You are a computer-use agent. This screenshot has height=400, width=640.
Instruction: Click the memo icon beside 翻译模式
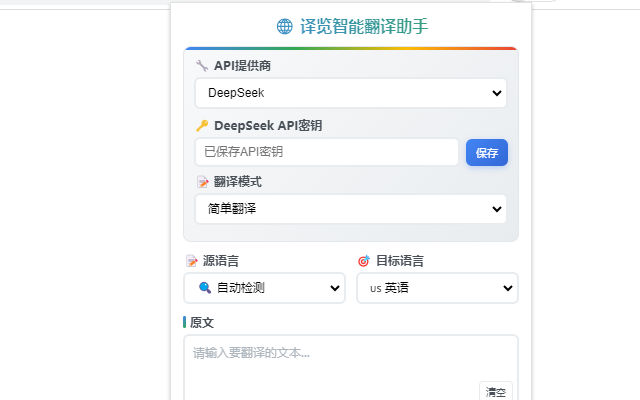pos(202,182)
